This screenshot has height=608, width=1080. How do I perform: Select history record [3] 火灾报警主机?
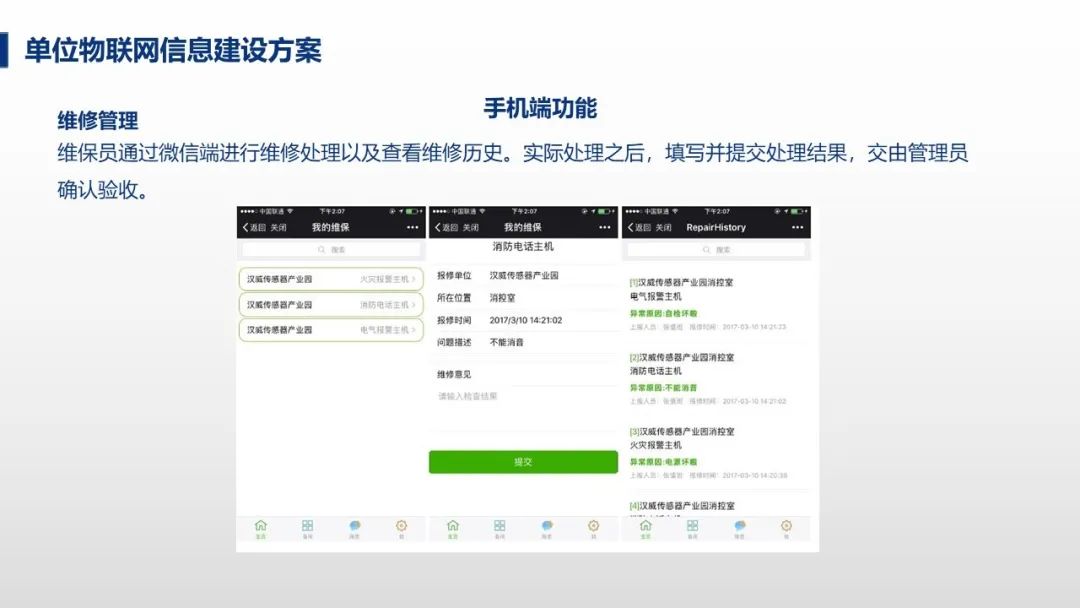point(716,453)
